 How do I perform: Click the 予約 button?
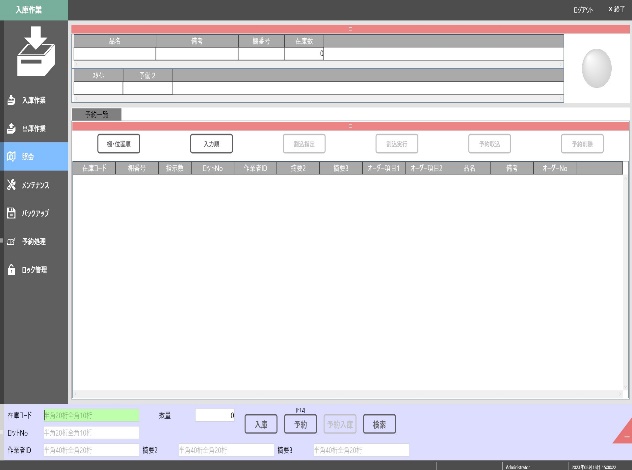[x=300, y=424]
